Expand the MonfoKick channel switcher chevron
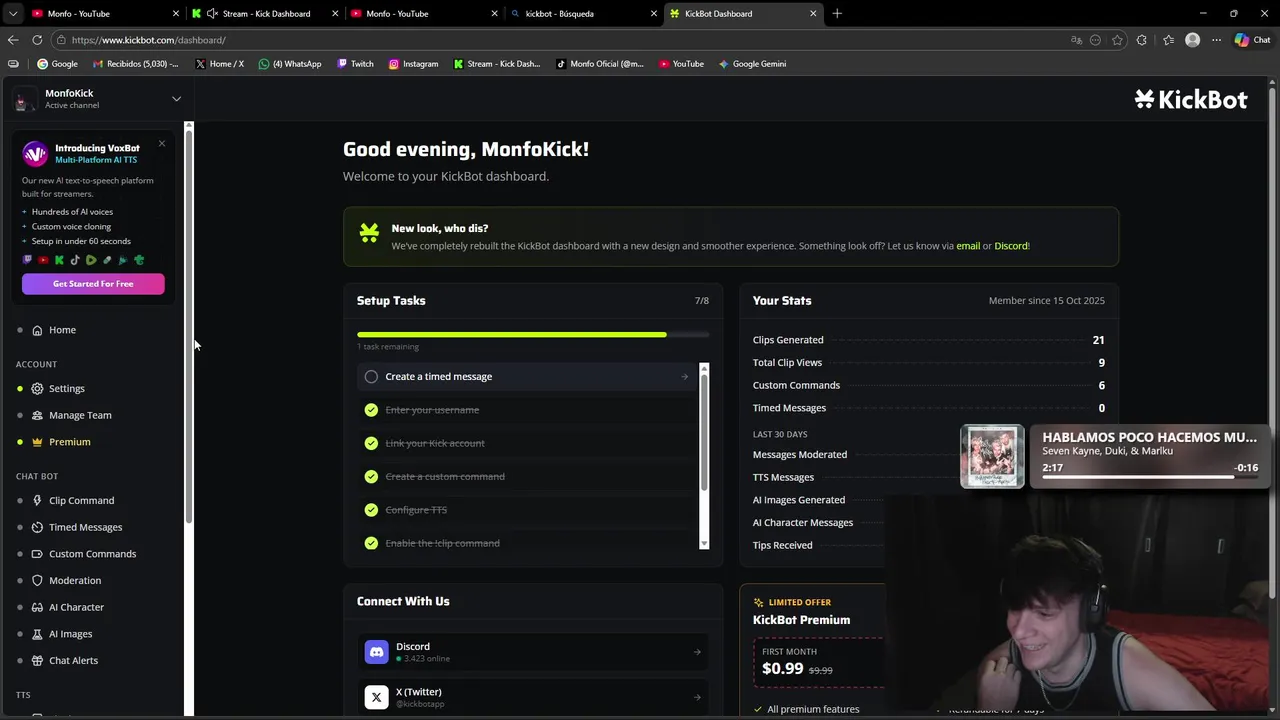Viewport: 1280px width, 720px height. tap(176, 99)
